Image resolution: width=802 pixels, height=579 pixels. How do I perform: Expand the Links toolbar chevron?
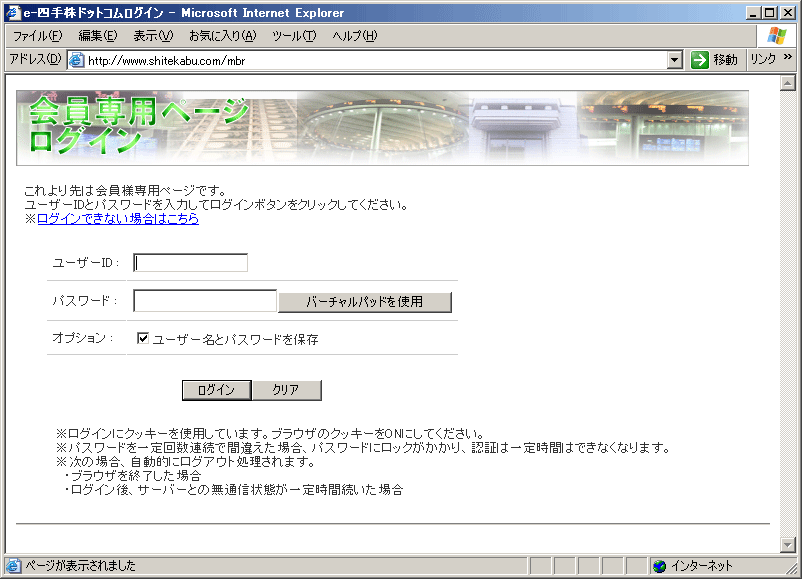coord(788,58)
